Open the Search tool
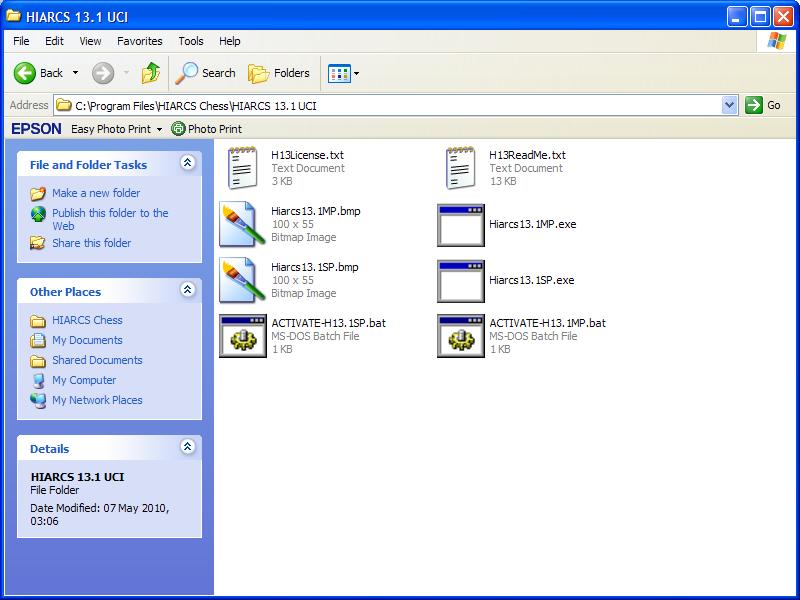 pos(205,73)
